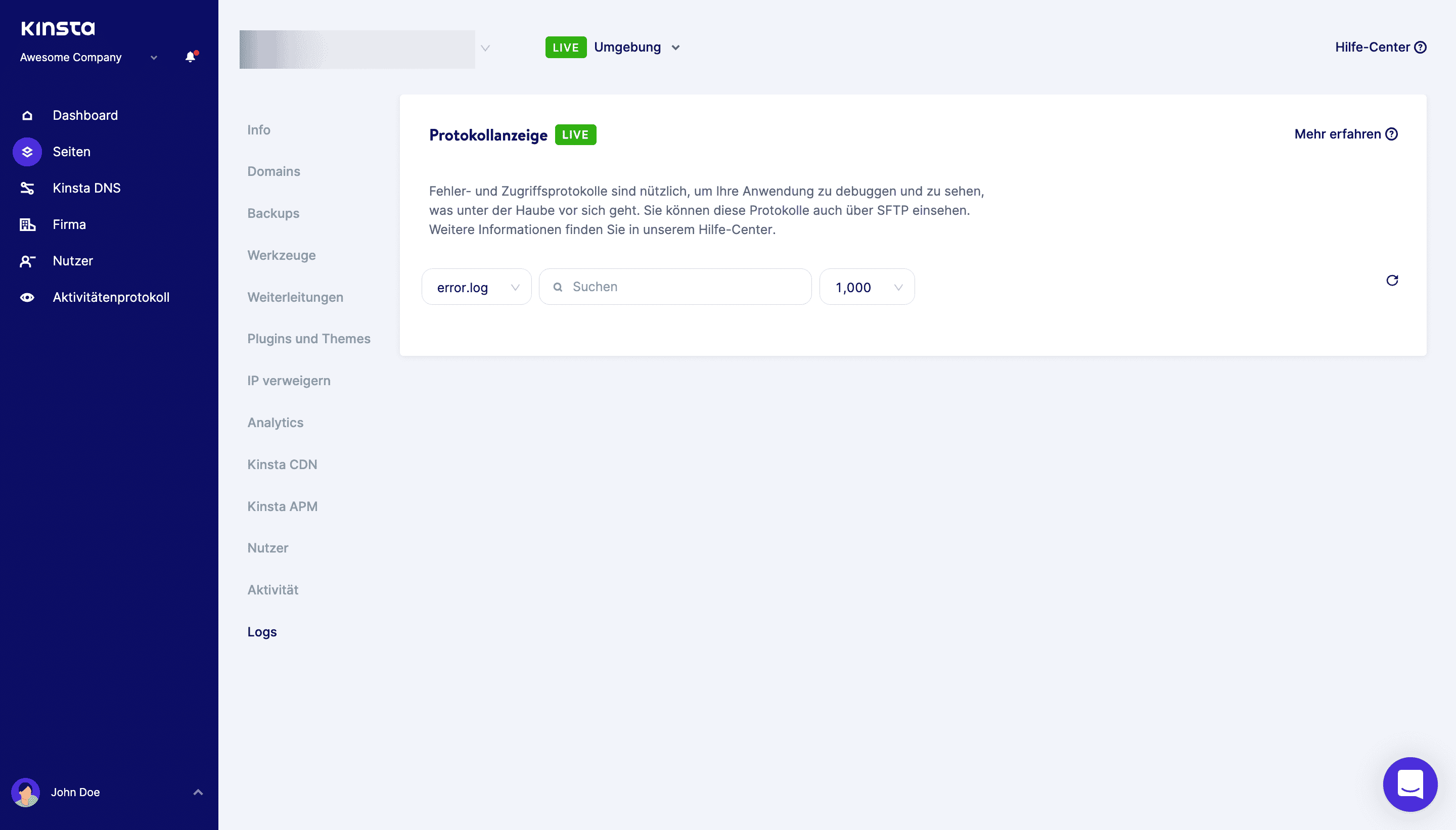Click the Seiten icon in sidebar

pos(27,151)
